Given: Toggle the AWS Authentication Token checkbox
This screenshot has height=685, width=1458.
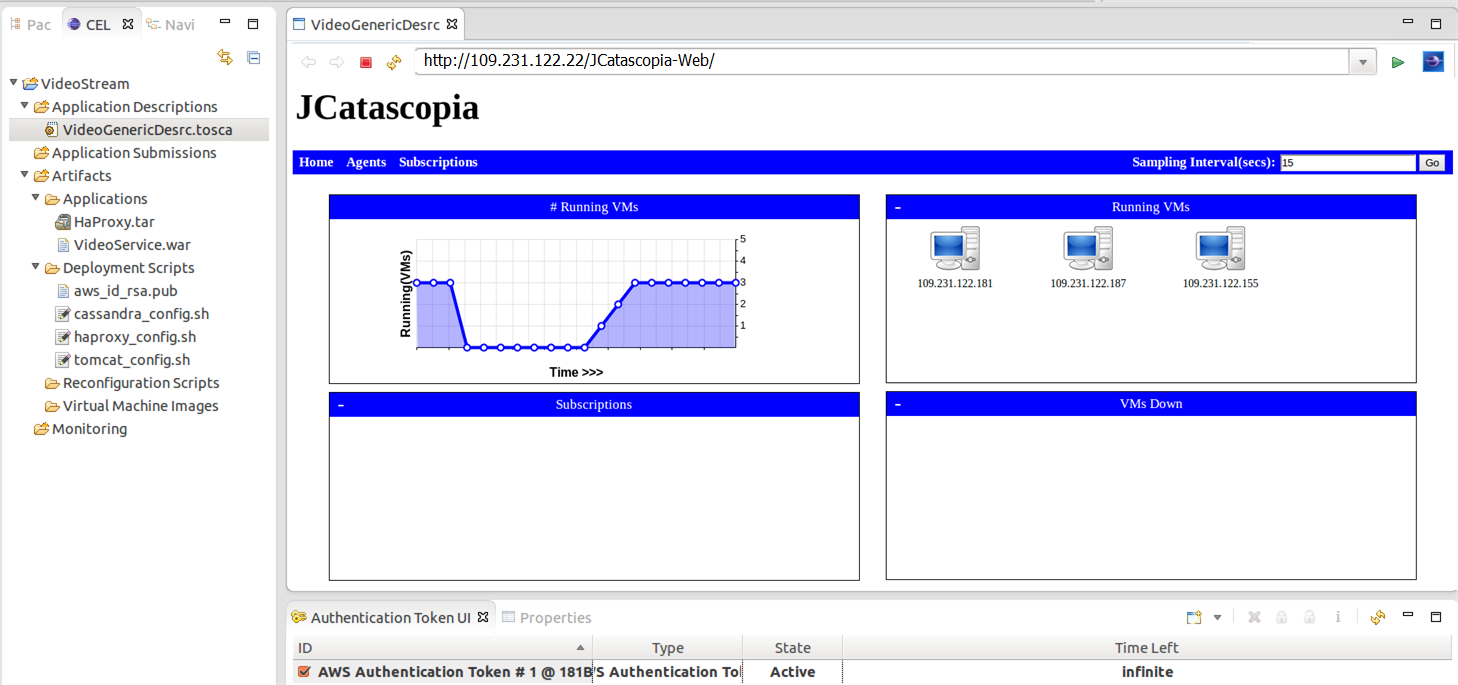Looking at the screenshot, I should [304, 672].
